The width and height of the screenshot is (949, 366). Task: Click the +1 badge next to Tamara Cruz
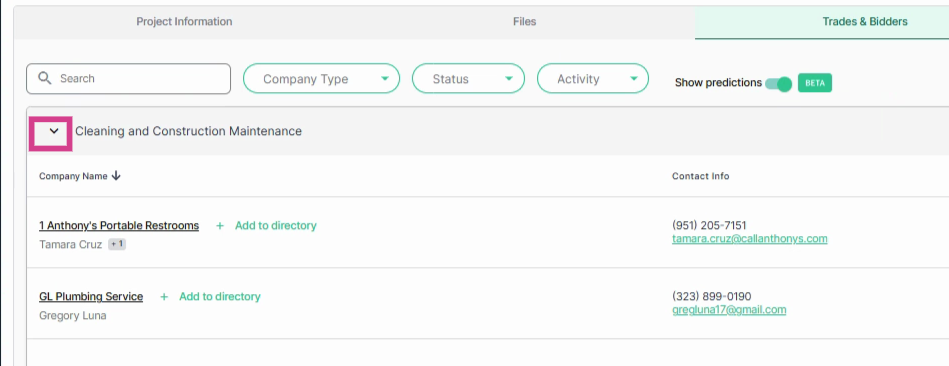pos(117,244)
